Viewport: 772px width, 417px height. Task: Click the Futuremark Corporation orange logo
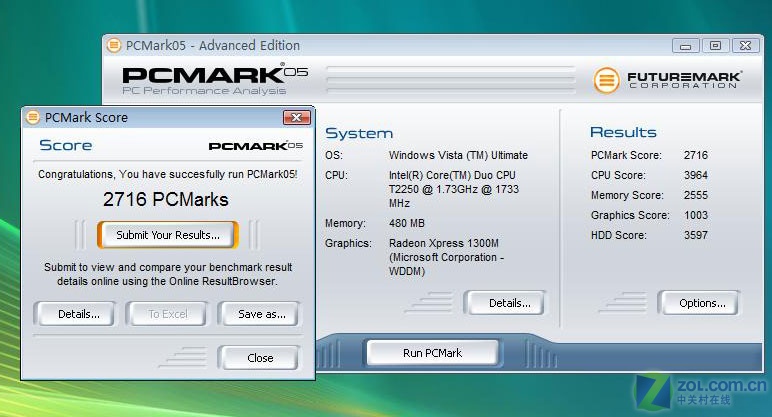pyautogui.click(x=607, y=80)
